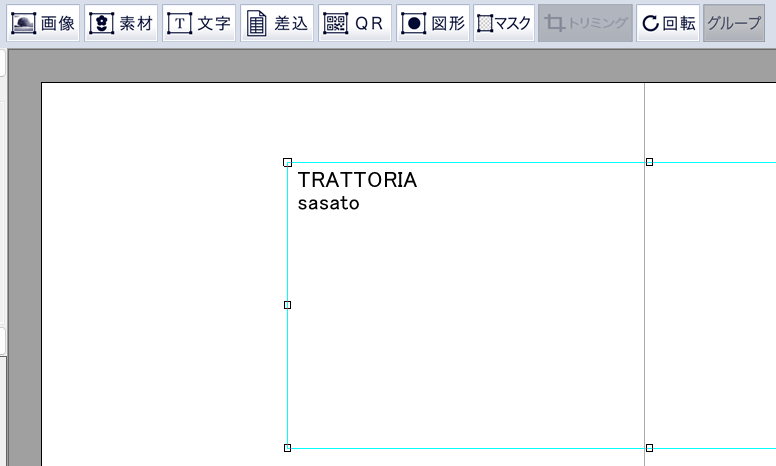Apply the マスク (mask) tool
The width and height of the screenshot is (776, 466).
click(x=504, y=23)
